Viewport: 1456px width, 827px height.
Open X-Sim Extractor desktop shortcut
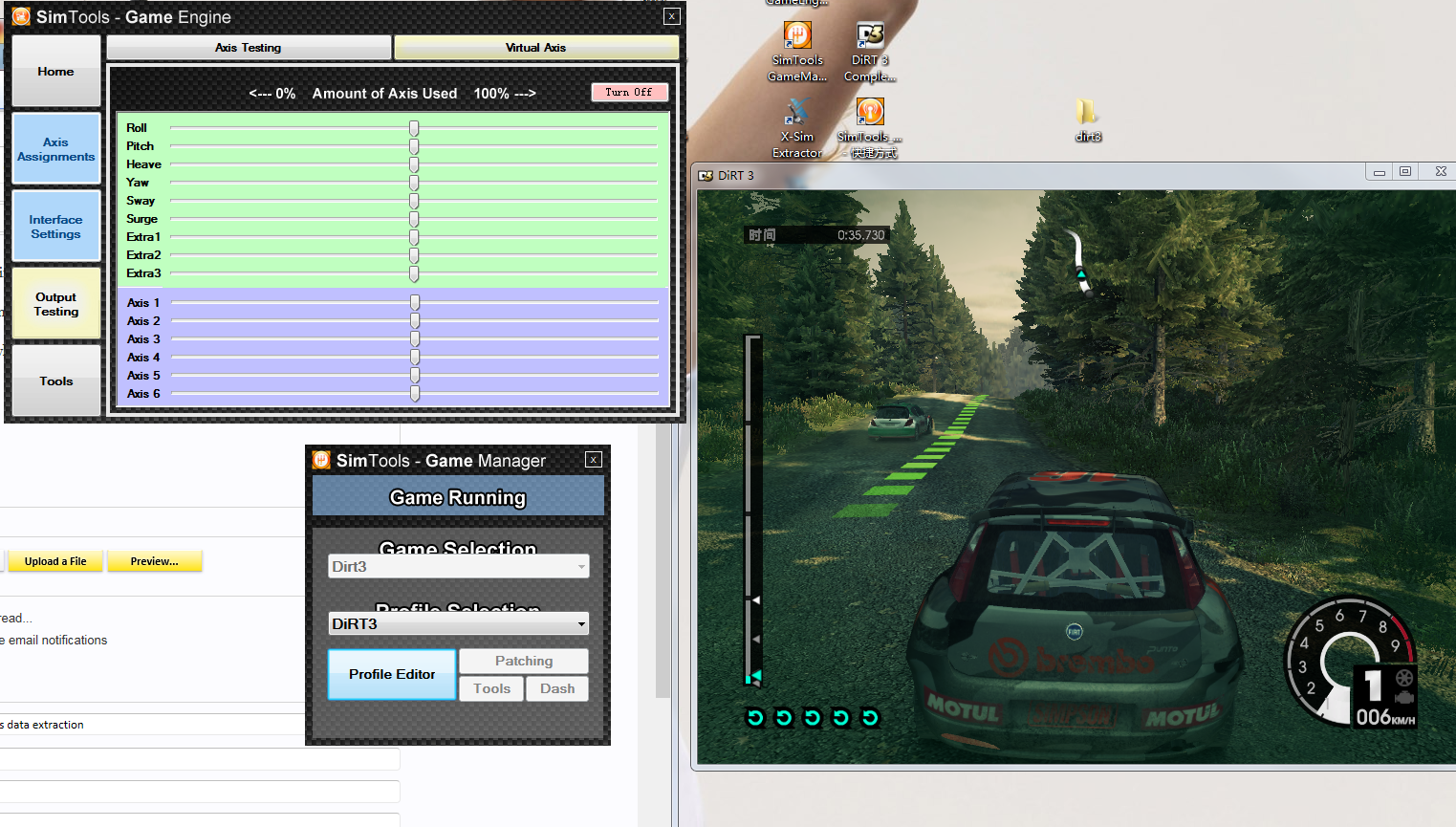click(x=797, y=127)
